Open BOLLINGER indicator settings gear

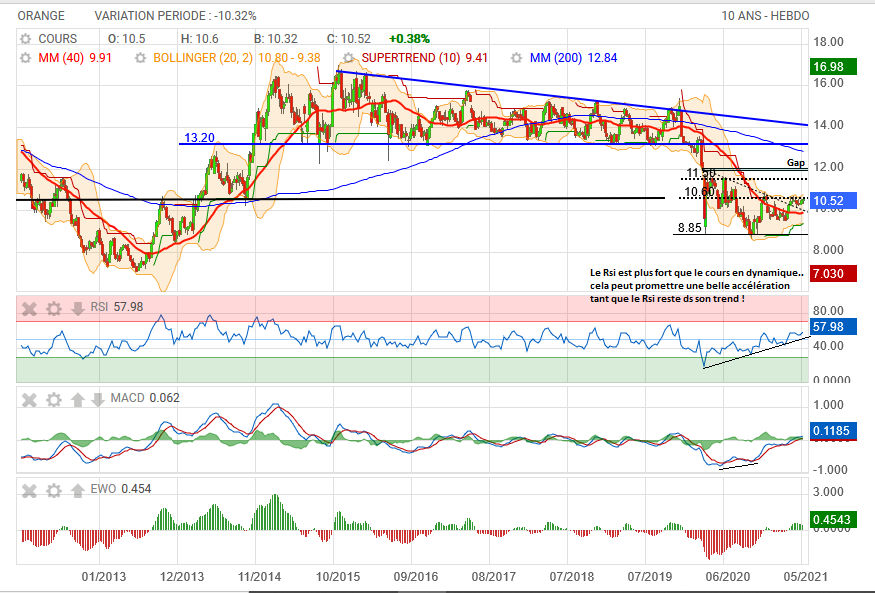click(x=141, y=58)
